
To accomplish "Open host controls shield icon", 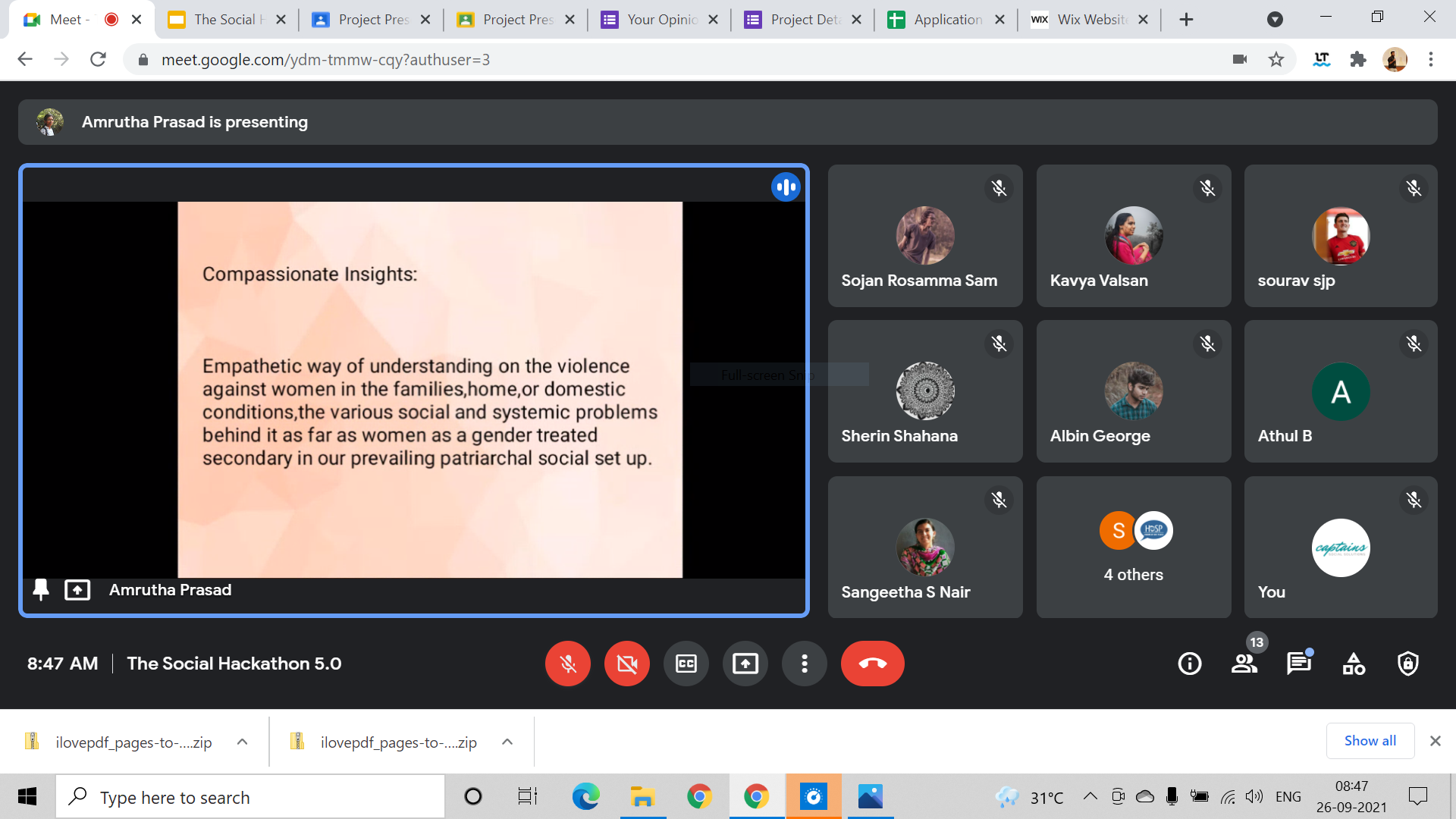I will (x=1408, y=664).
